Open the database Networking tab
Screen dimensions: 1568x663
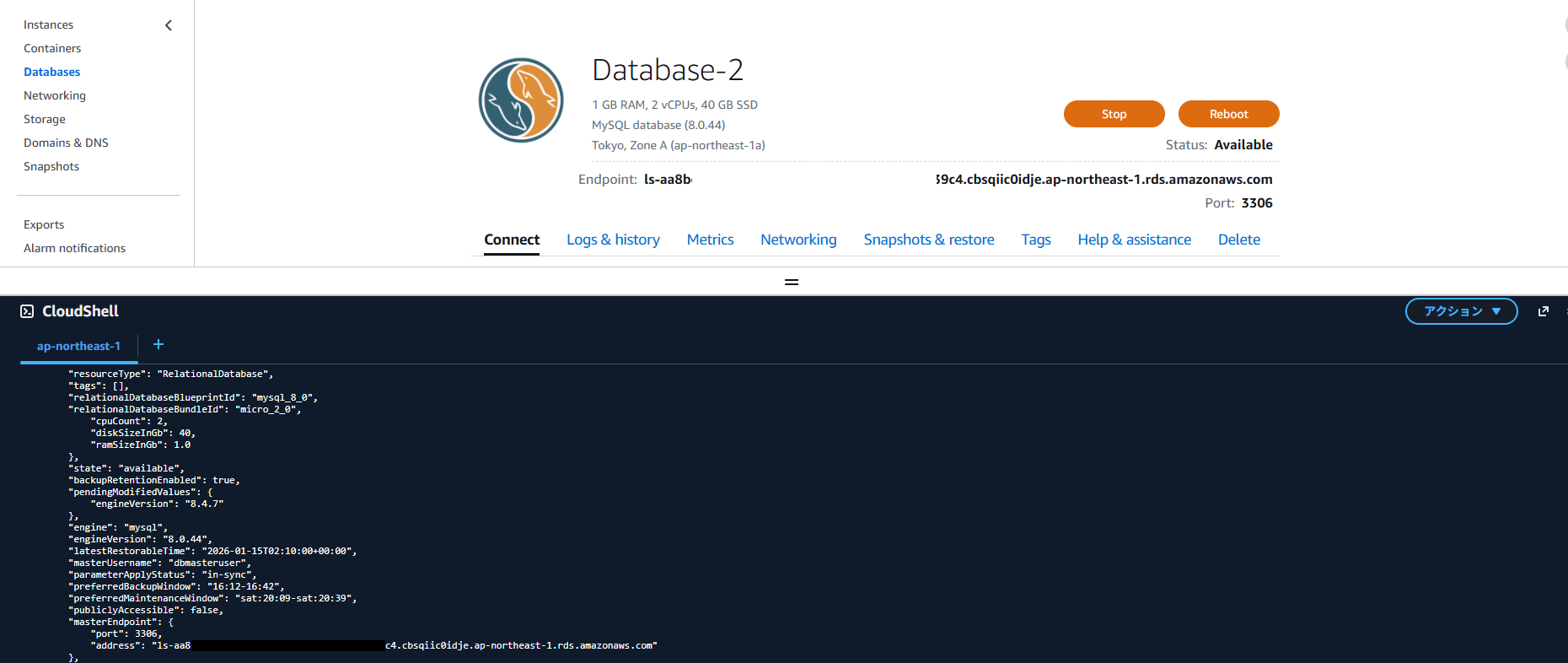coord(798,240)
